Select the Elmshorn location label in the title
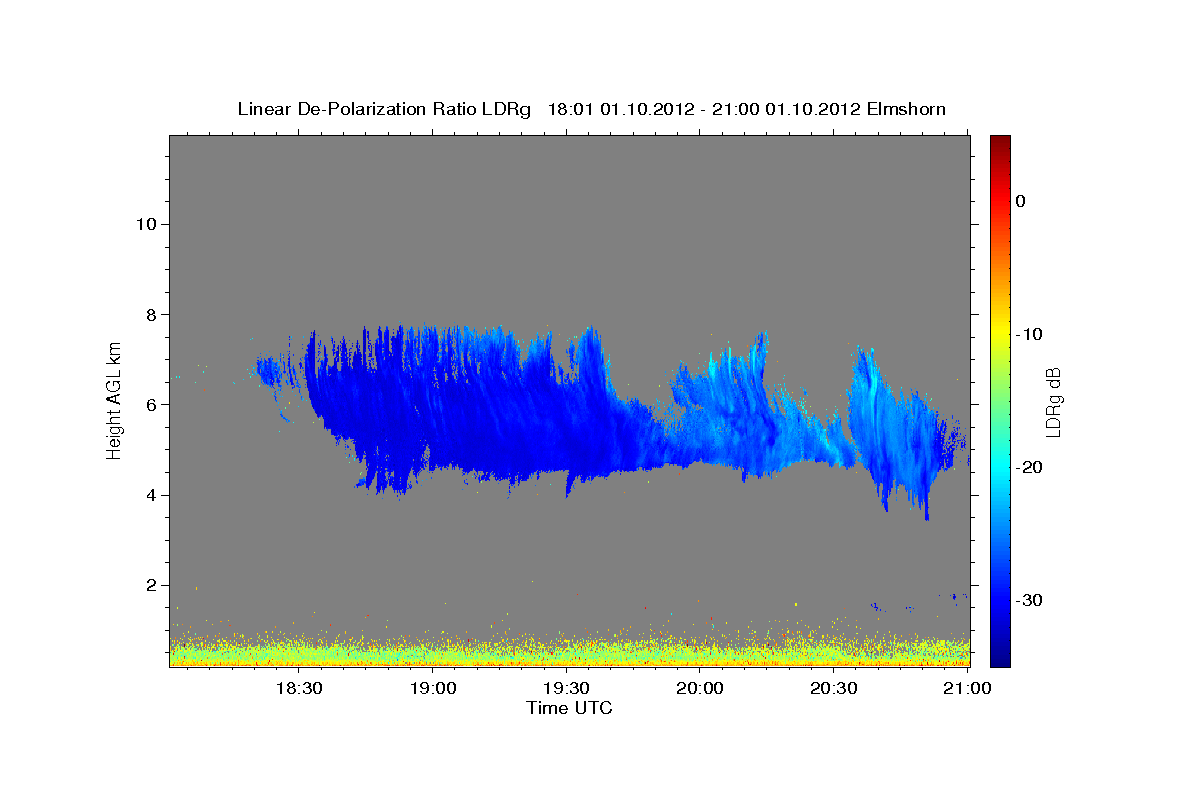This screenshot has height=800, width=1200. pos(905,108)
